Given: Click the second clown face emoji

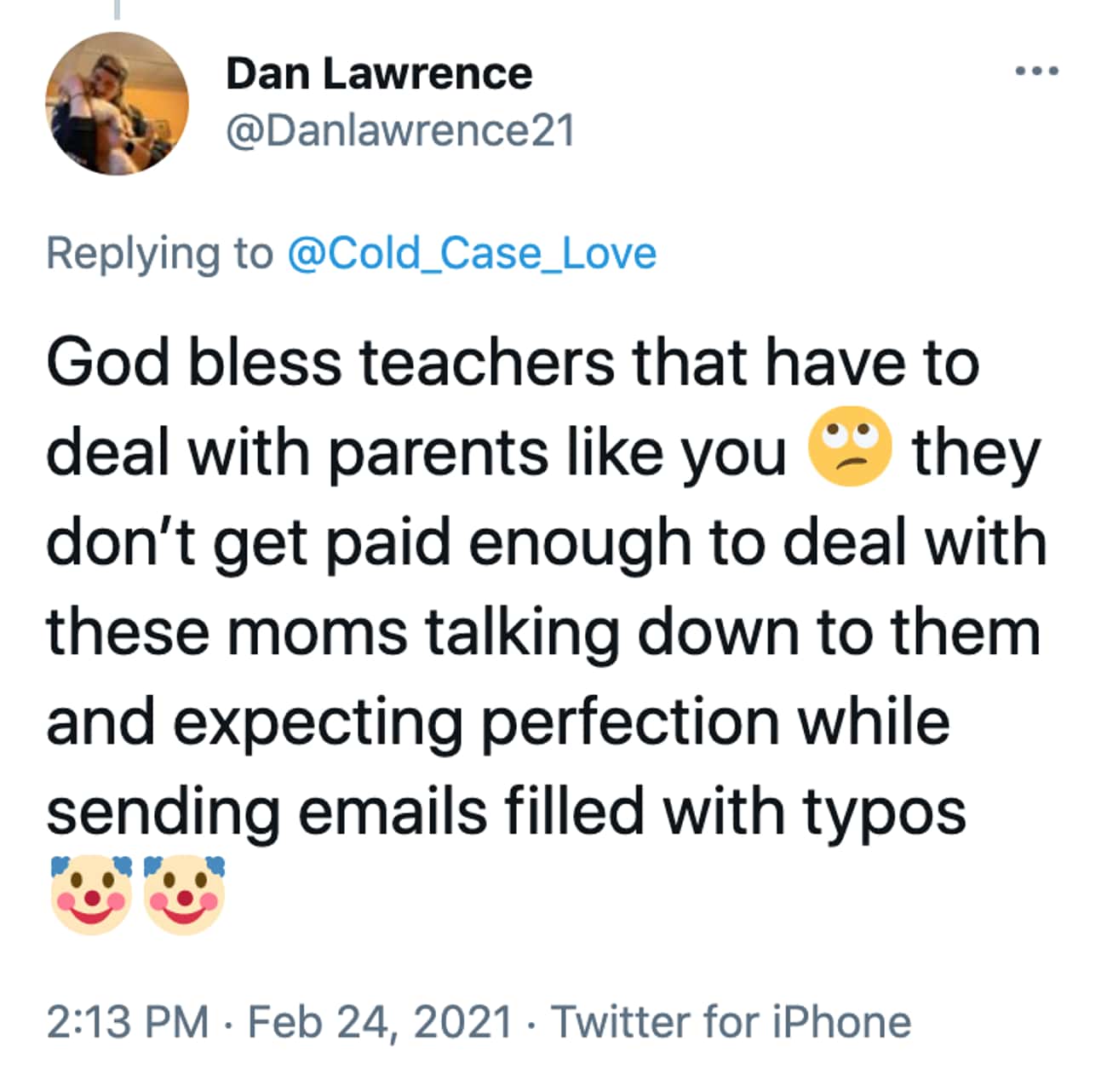Looking at the screenshot, I should [x=184, y=895].
